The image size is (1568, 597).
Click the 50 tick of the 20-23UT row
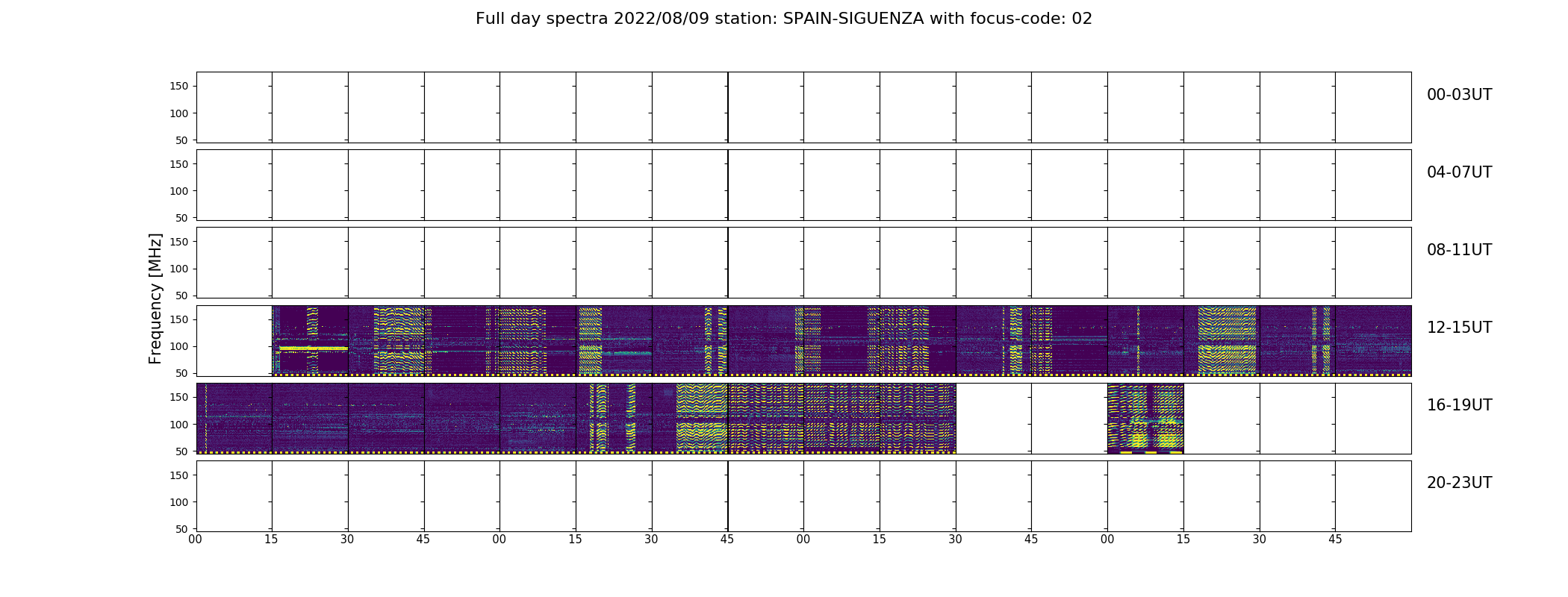[182, 528]
